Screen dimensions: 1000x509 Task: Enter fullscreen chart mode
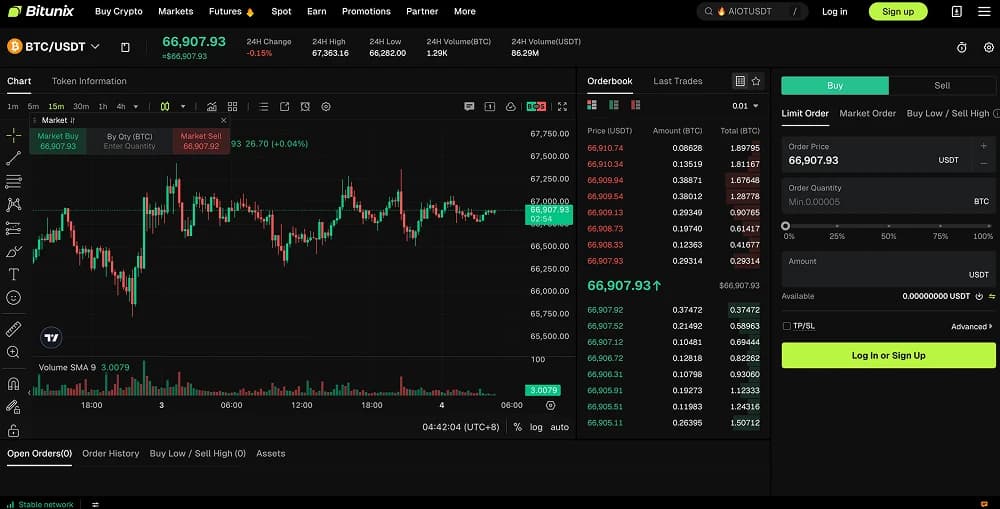click(x=562, y=107)
